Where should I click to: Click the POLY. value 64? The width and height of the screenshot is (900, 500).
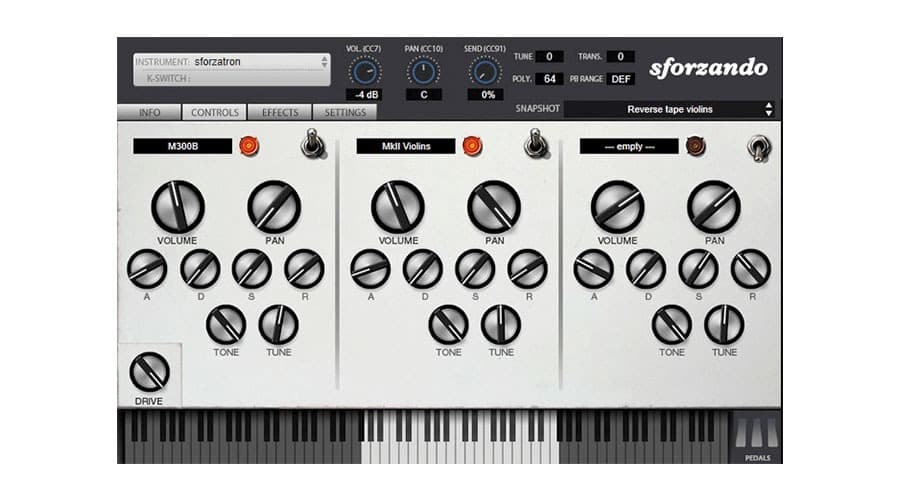point(549,79)
